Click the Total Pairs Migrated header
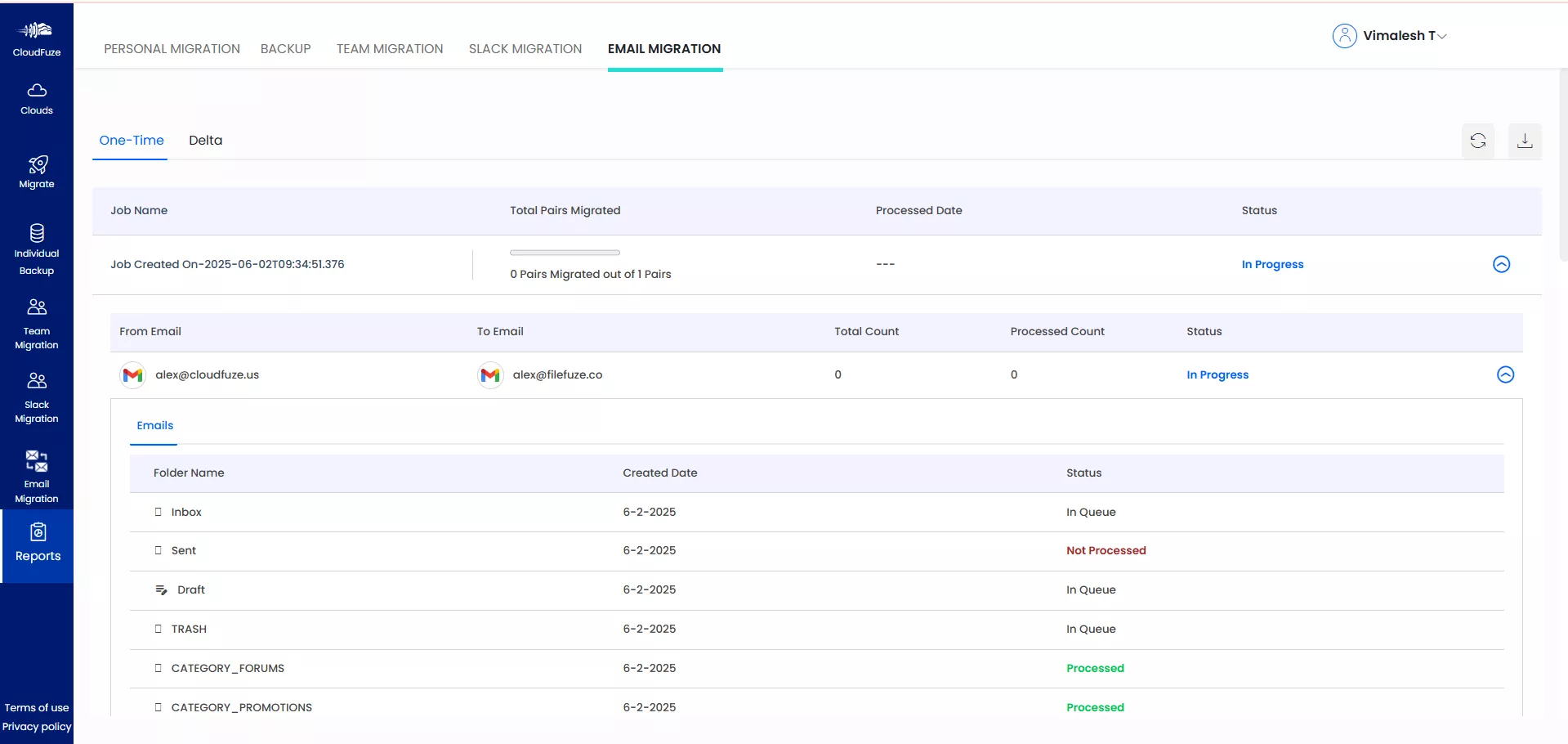Image resolution: width=1568 pixels, height=744 pixels. 565,210
